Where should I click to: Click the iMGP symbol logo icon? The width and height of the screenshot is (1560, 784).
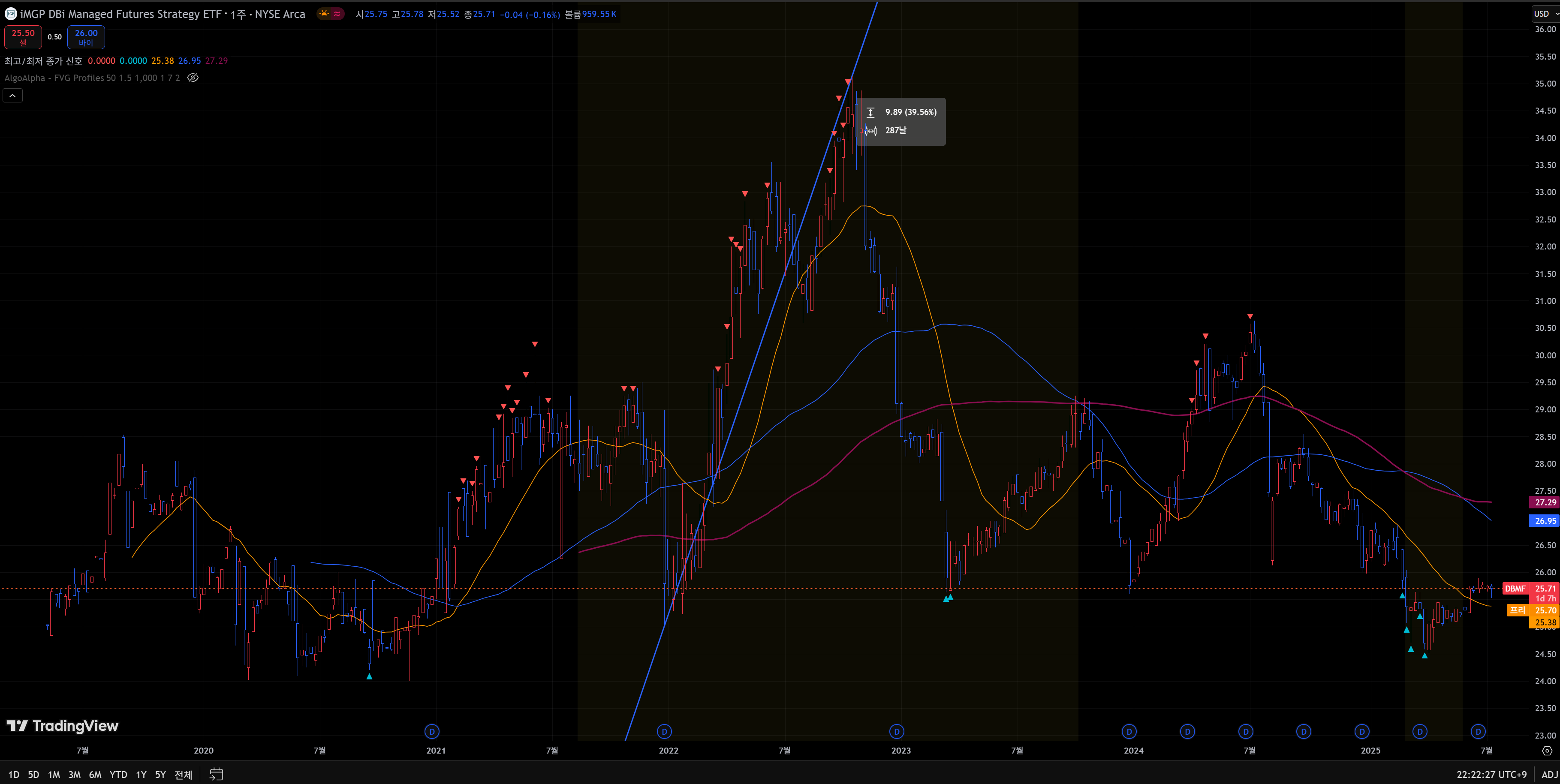(10, 14)
